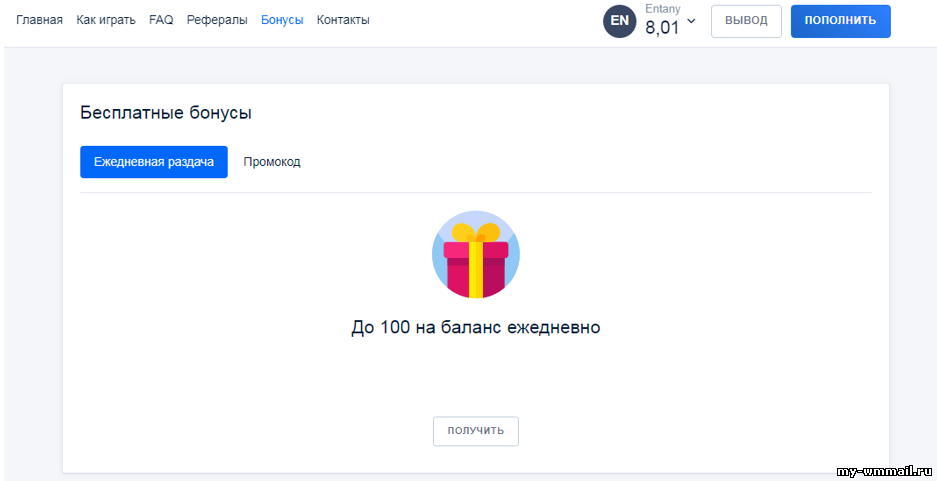The height and width of the screenshot is (481, 937).
Task: Claim the bonus with ПОЛУЧИТЬ button
Action: pos(476,431)
